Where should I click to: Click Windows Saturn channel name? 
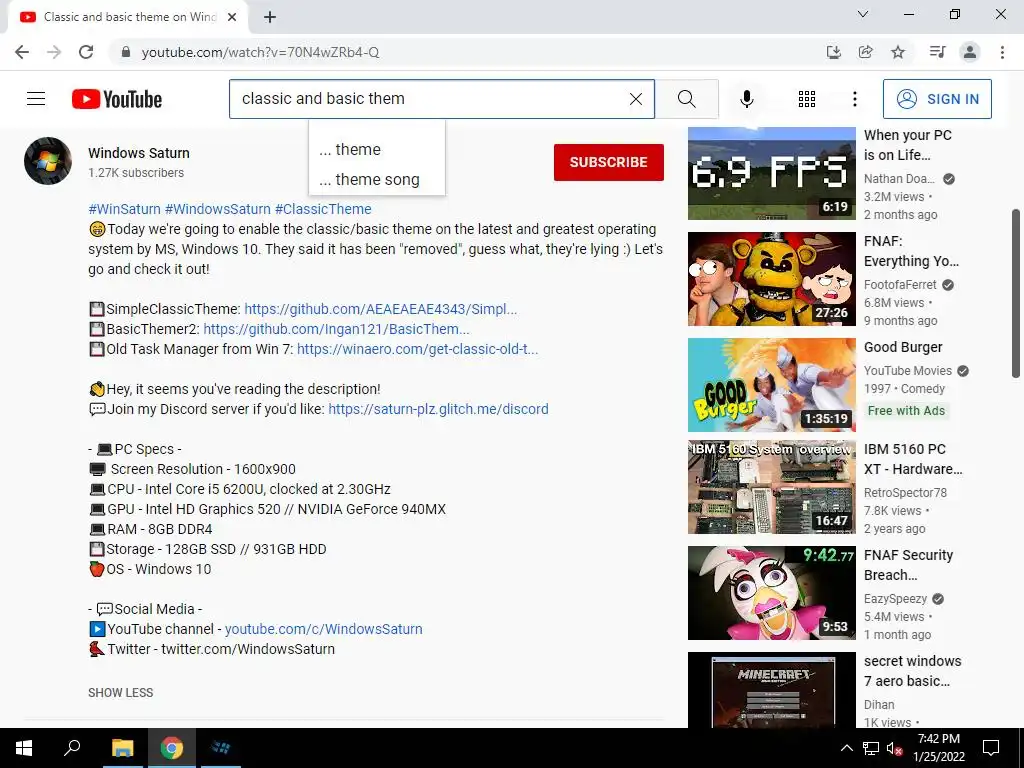coord(139,153)
